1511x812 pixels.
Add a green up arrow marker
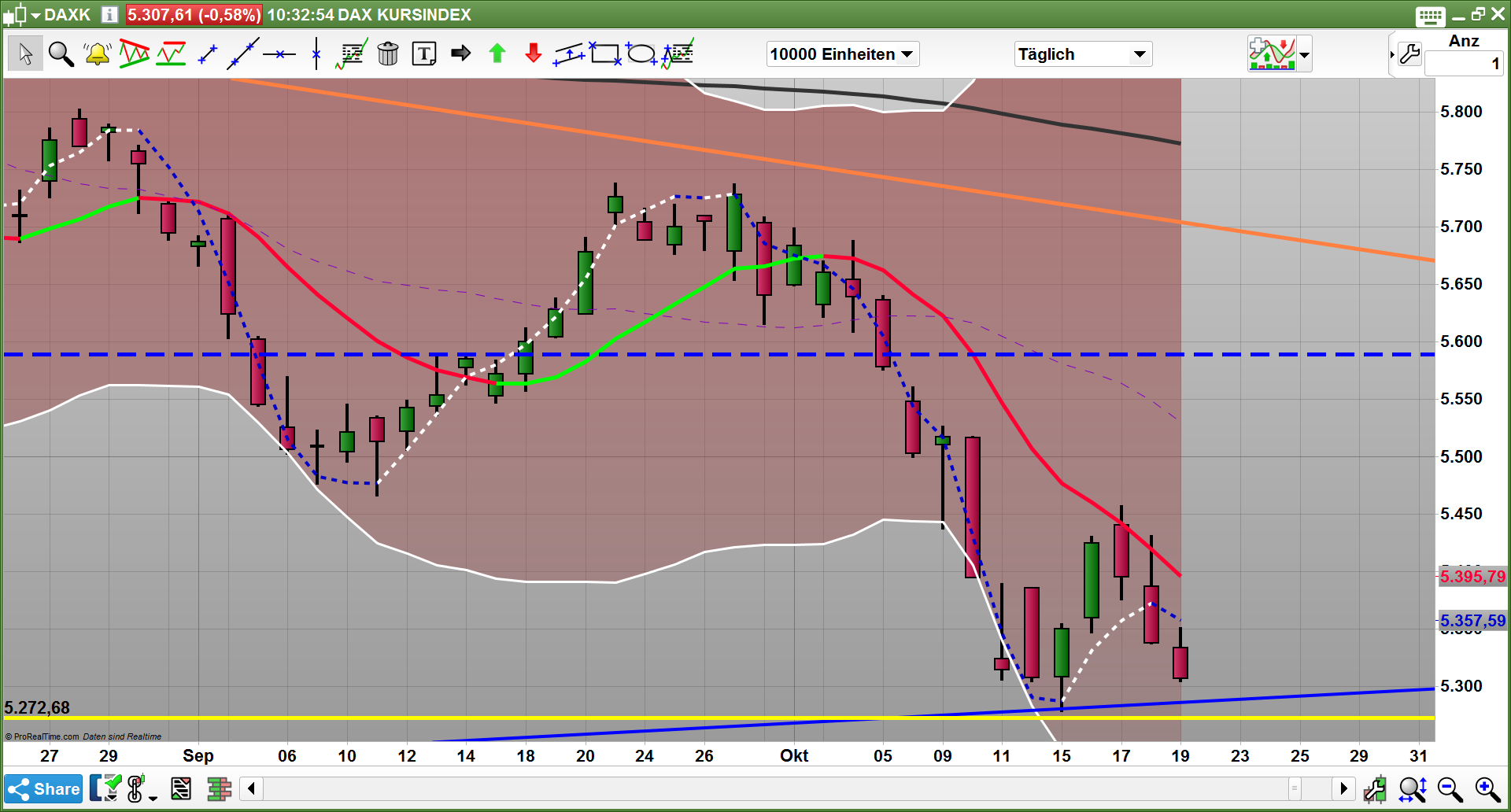497,53
